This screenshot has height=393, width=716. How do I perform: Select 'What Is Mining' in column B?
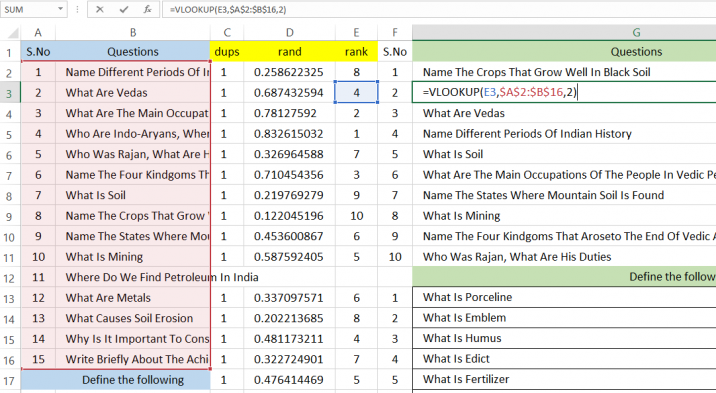coord(133,257)
